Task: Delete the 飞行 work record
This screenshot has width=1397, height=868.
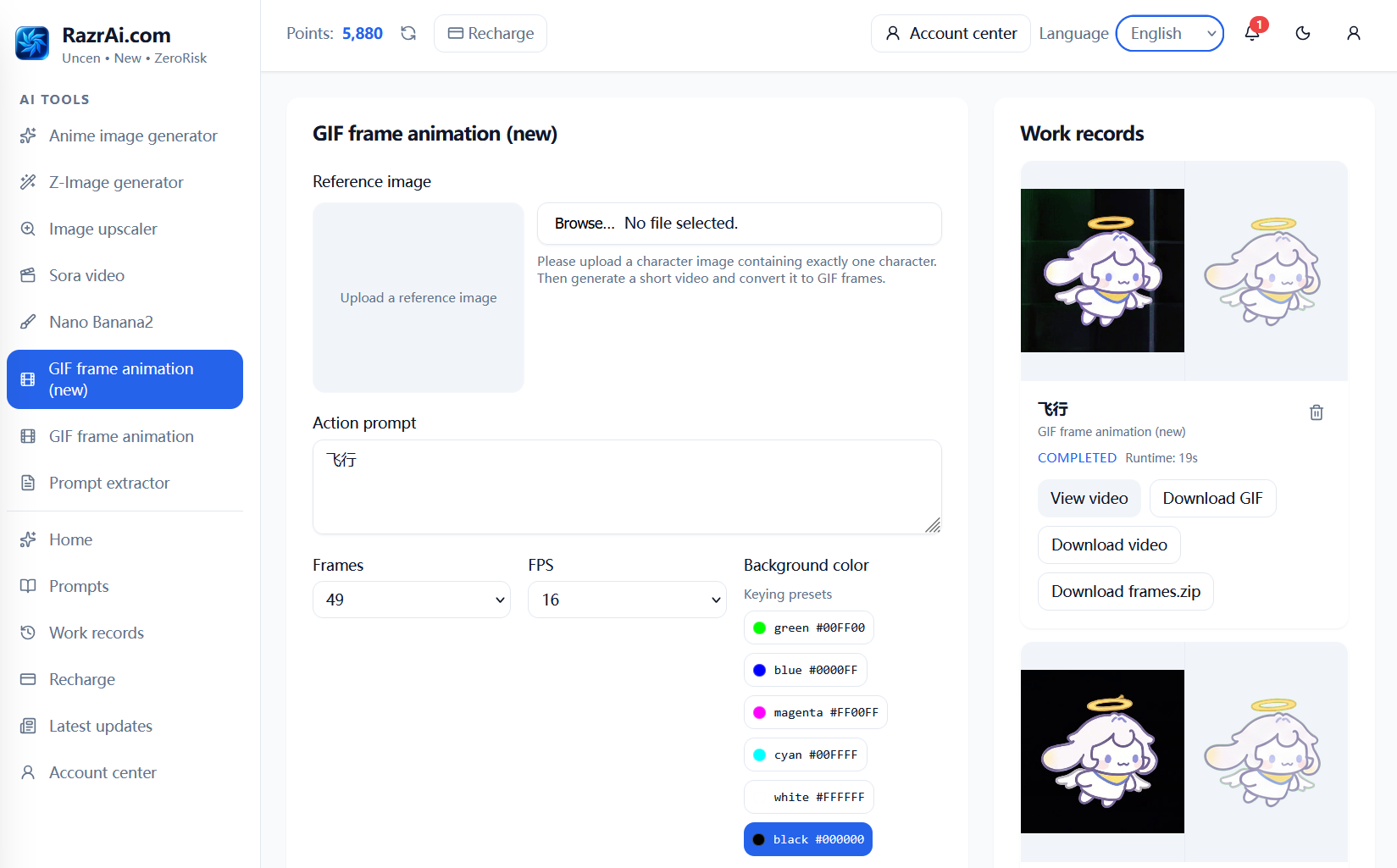Action: point(1316,412)
